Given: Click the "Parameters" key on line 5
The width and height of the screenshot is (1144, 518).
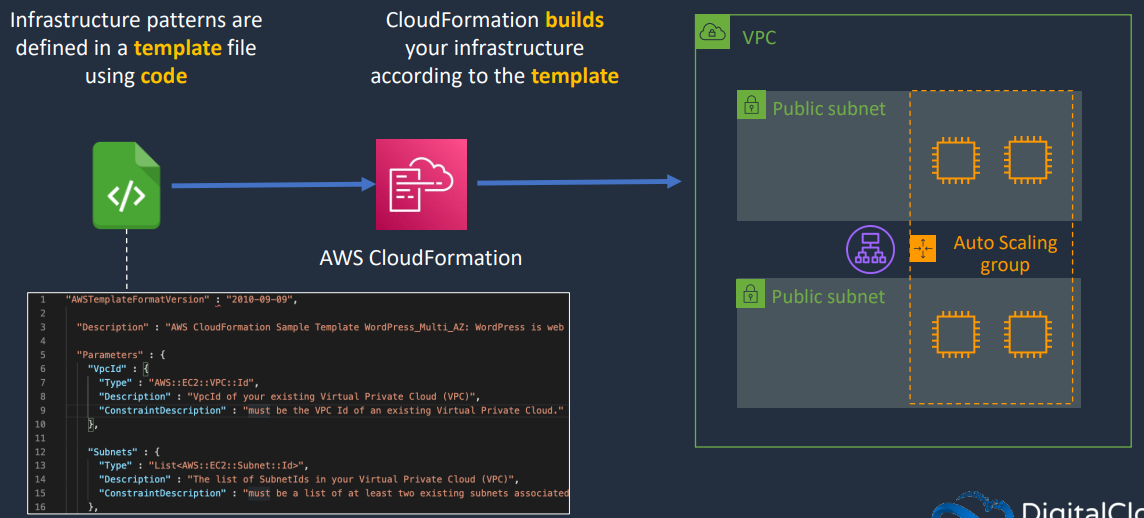Looking at the screenshot, I should point(110,355).
